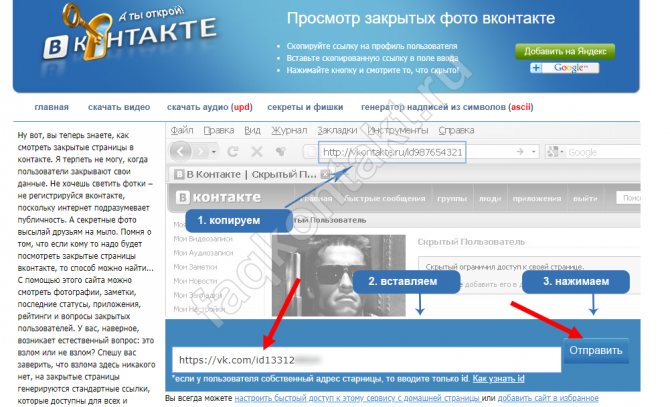Open the Справка menu
670x407 pixels.
tap(456, 130)
